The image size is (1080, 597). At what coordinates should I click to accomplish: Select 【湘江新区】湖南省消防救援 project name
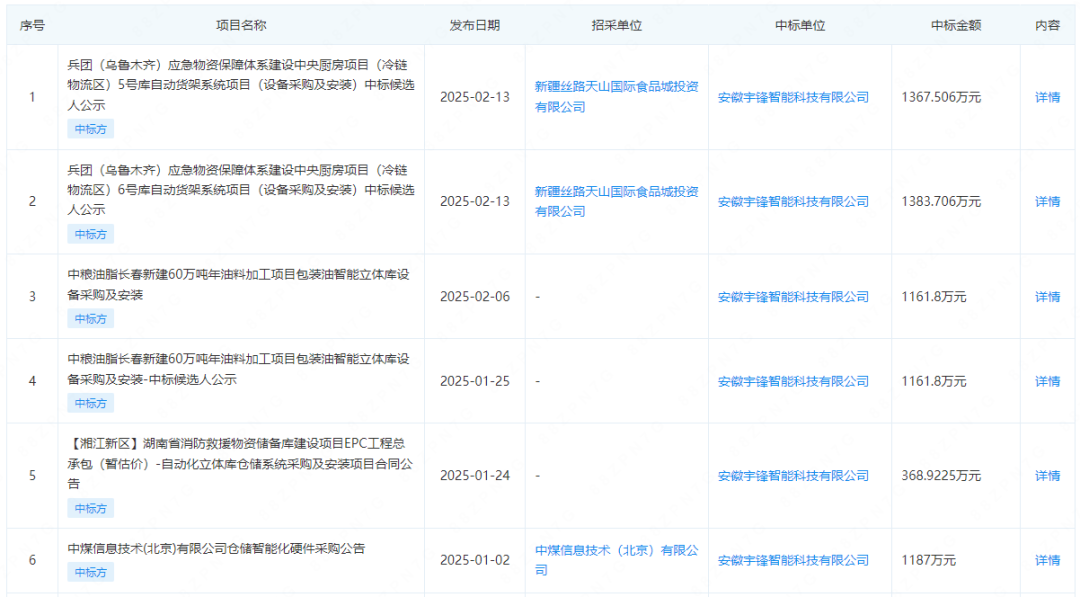pos(240,463)
